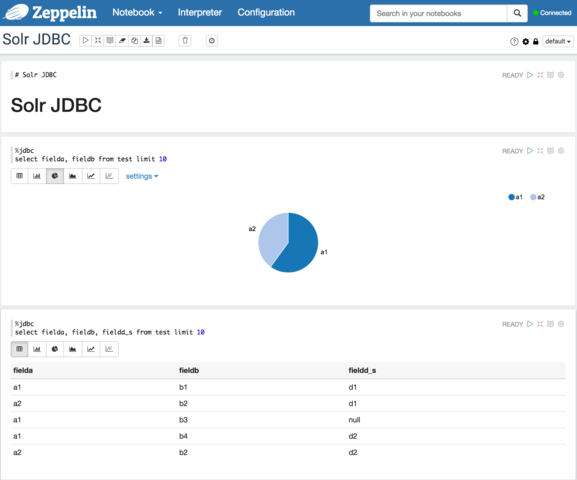
Task: Switch table paragraph to scatter chart
Action: coord(109,349)
